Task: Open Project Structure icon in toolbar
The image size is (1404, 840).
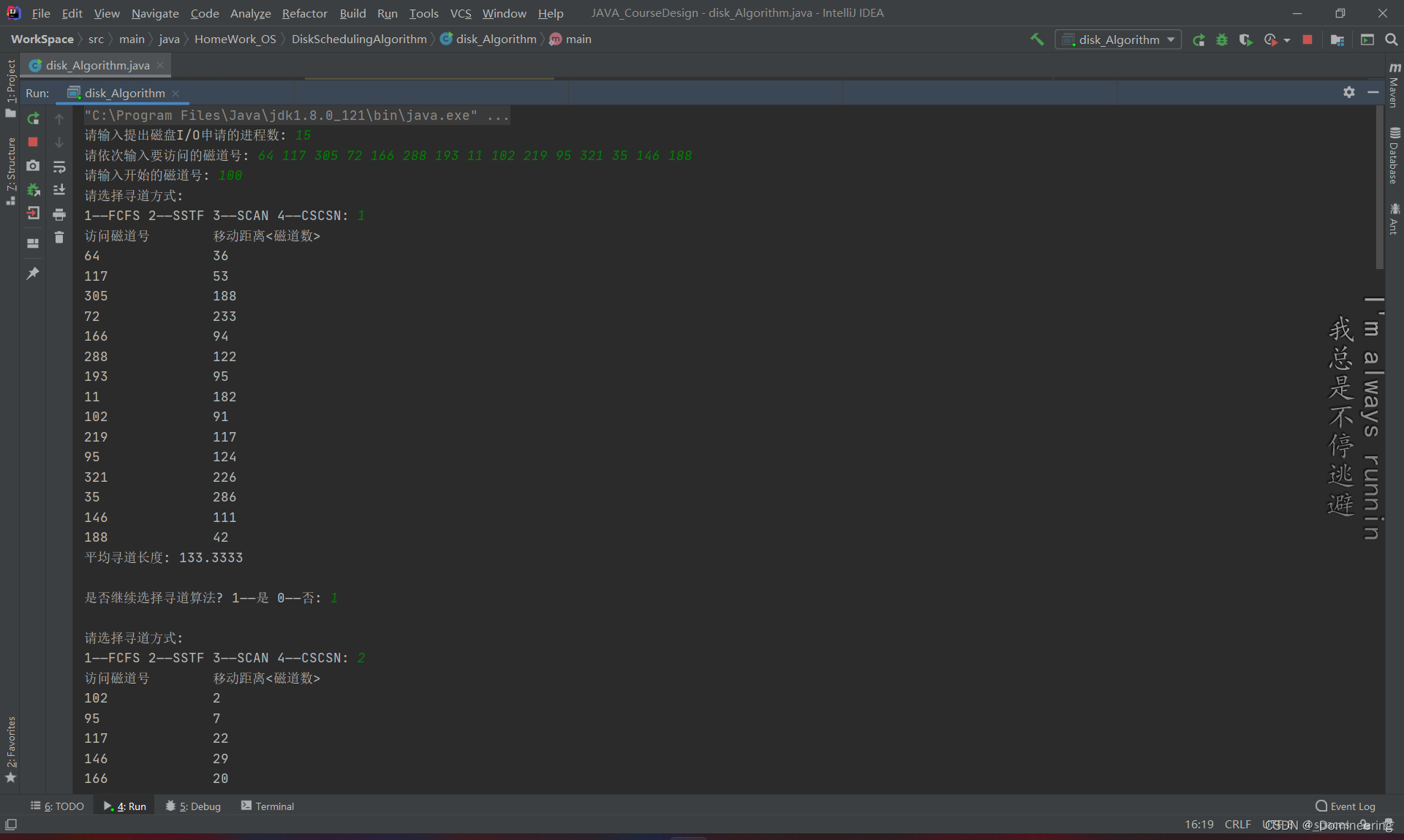Action: coord(1337,39)
